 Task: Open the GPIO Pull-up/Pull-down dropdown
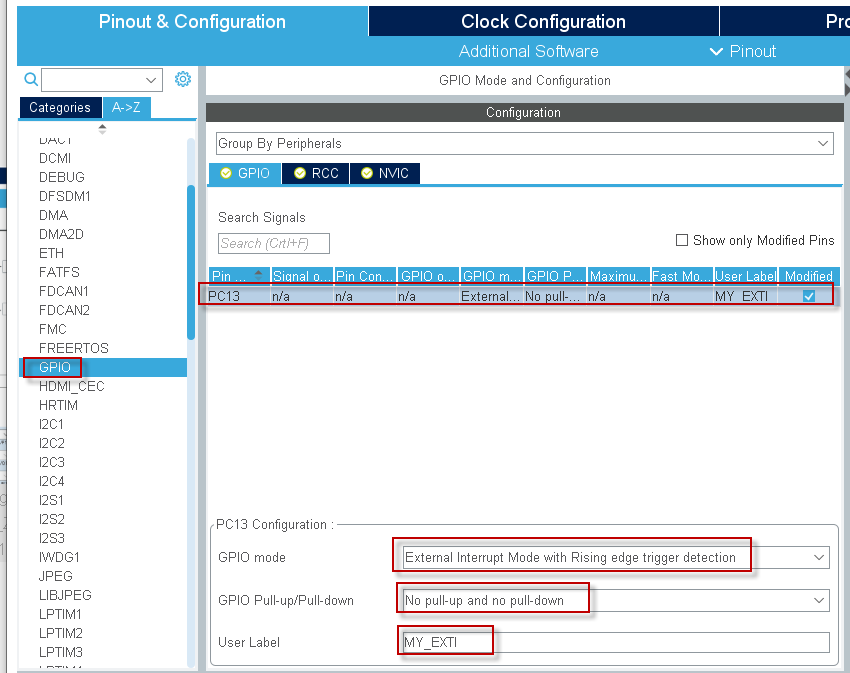click(819, 600)
